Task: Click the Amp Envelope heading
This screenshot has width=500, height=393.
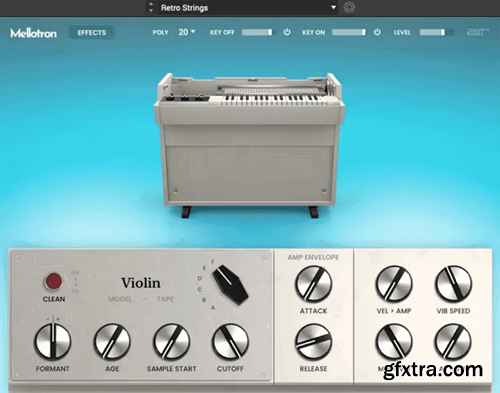Action: pyautogui.click(x=313, y=257)
